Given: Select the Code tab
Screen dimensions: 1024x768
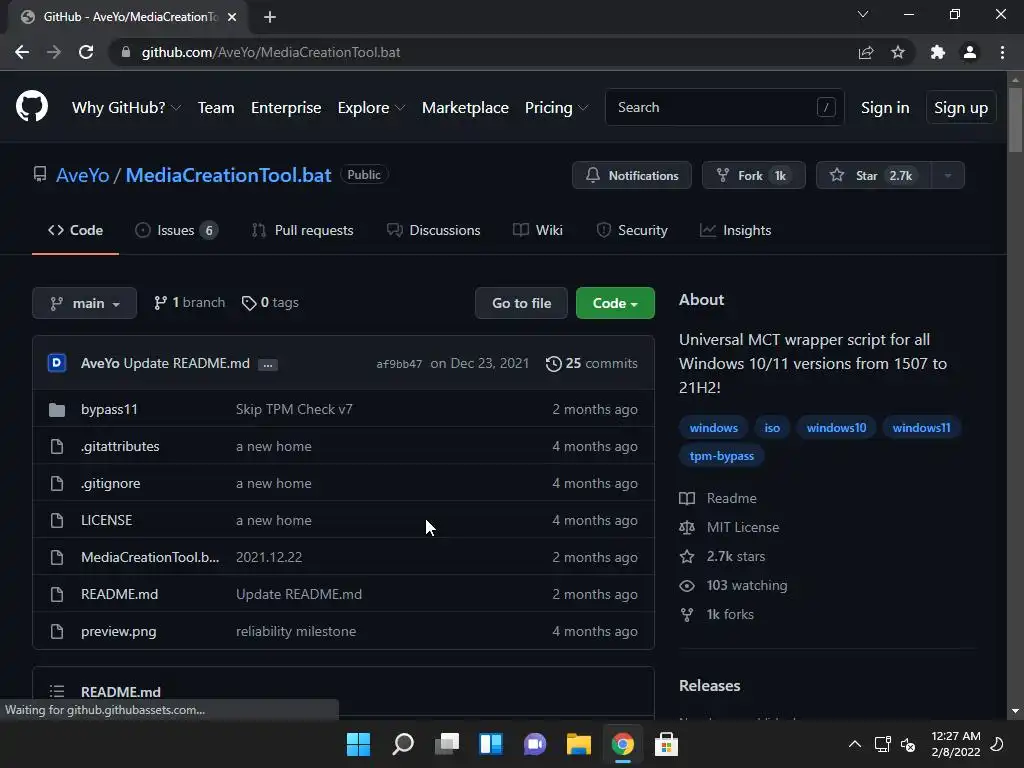Looking at the screenshot, I should [75, 230].
